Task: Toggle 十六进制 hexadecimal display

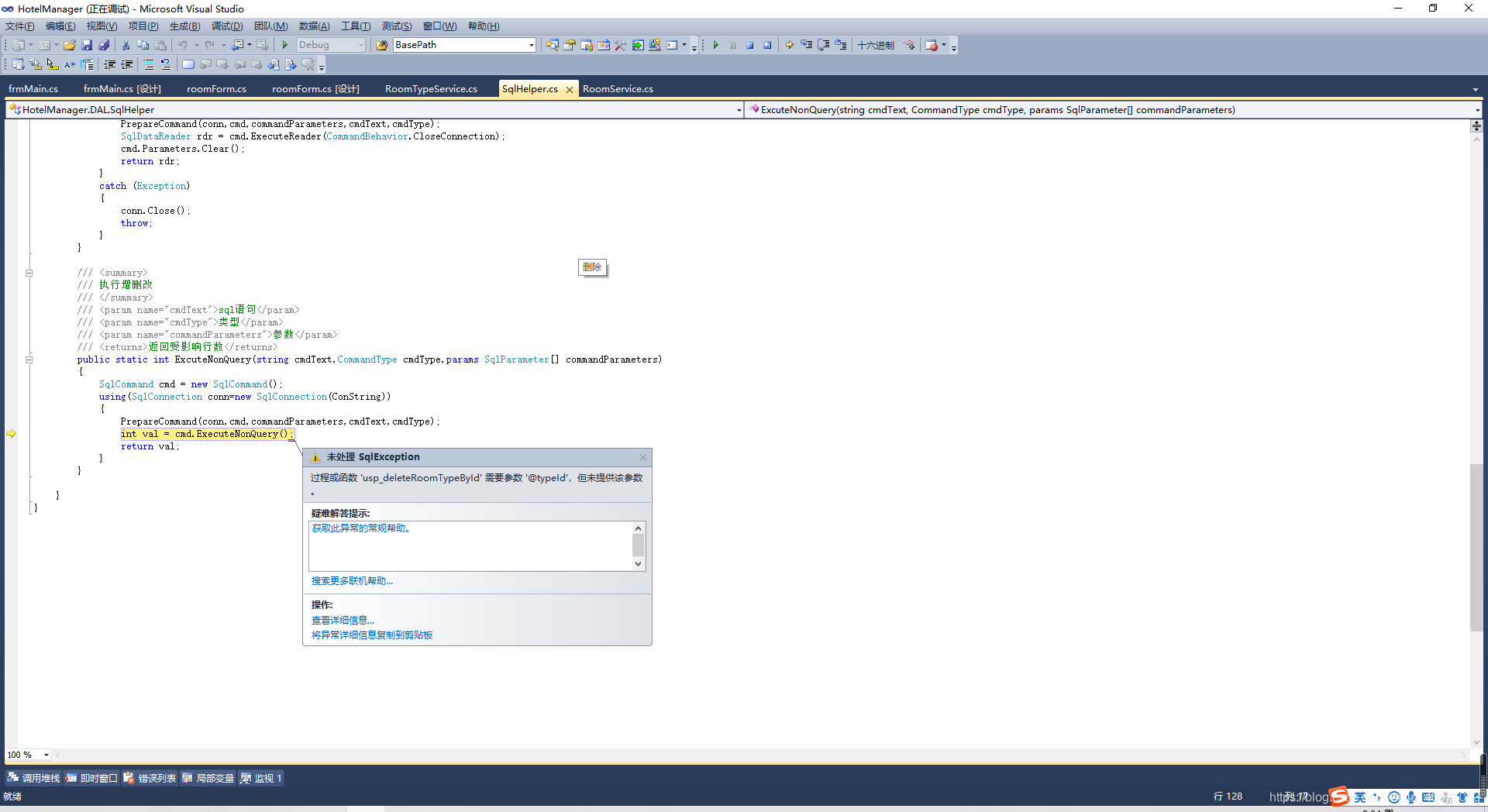Action: point(876,46)
